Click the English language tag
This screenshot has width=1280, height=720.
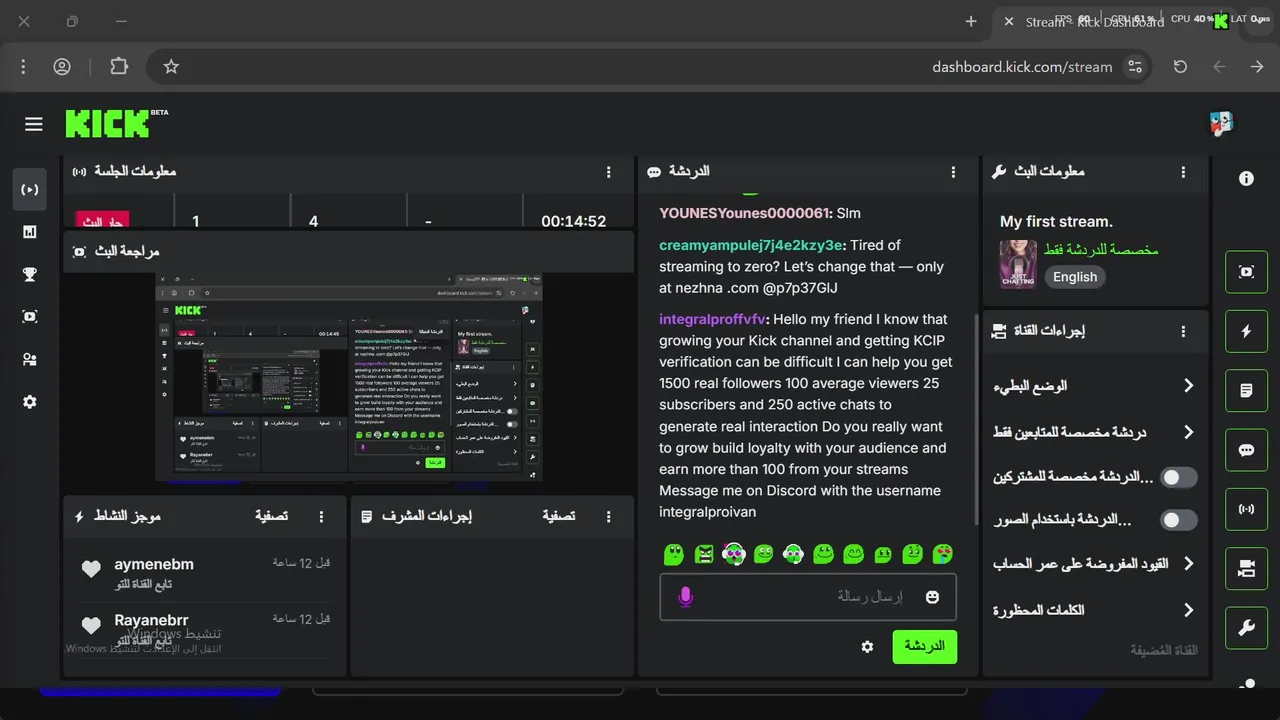point(1075,277)
